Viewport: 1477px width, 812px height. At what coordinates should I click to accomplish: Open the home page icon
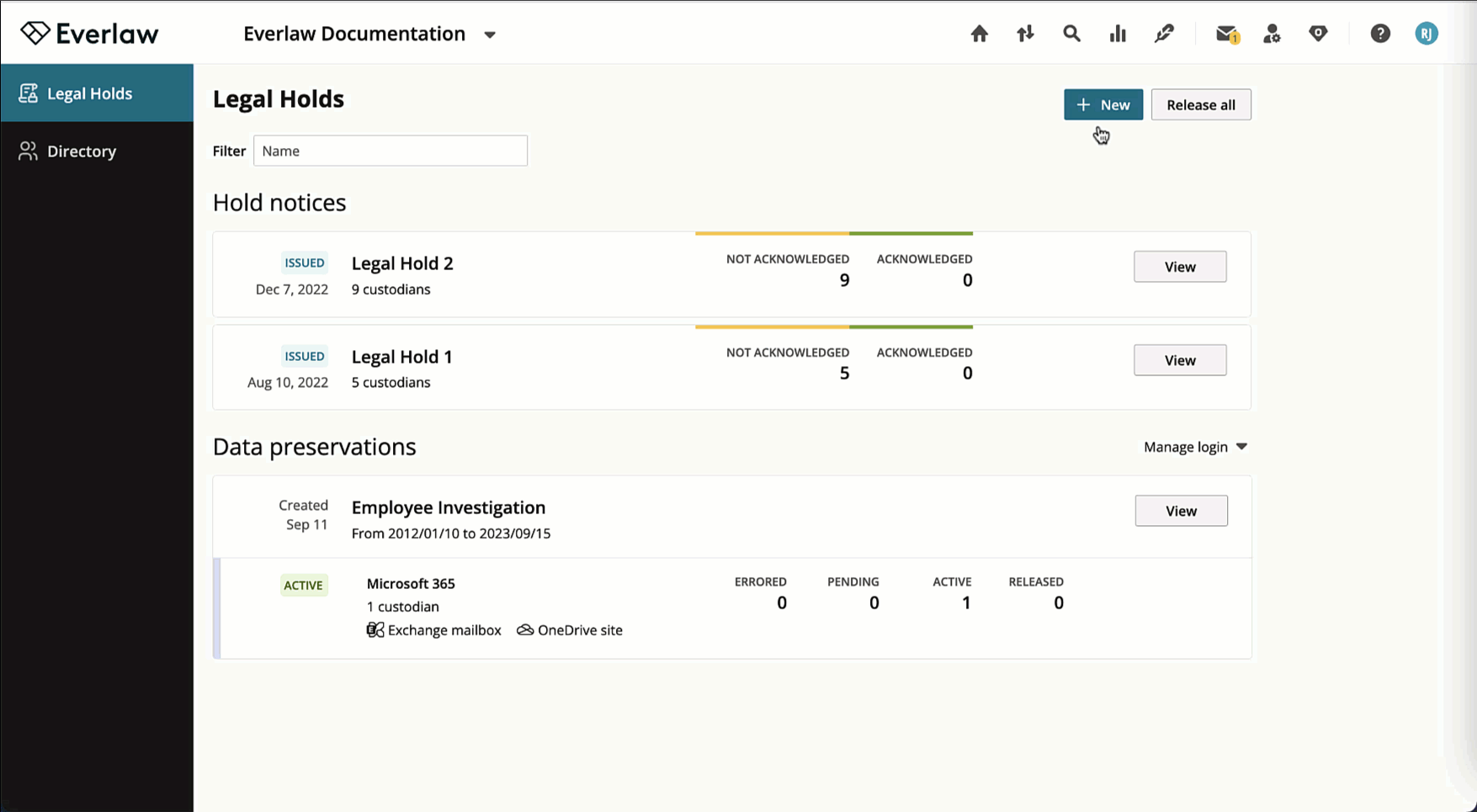[x=979, y=34]
